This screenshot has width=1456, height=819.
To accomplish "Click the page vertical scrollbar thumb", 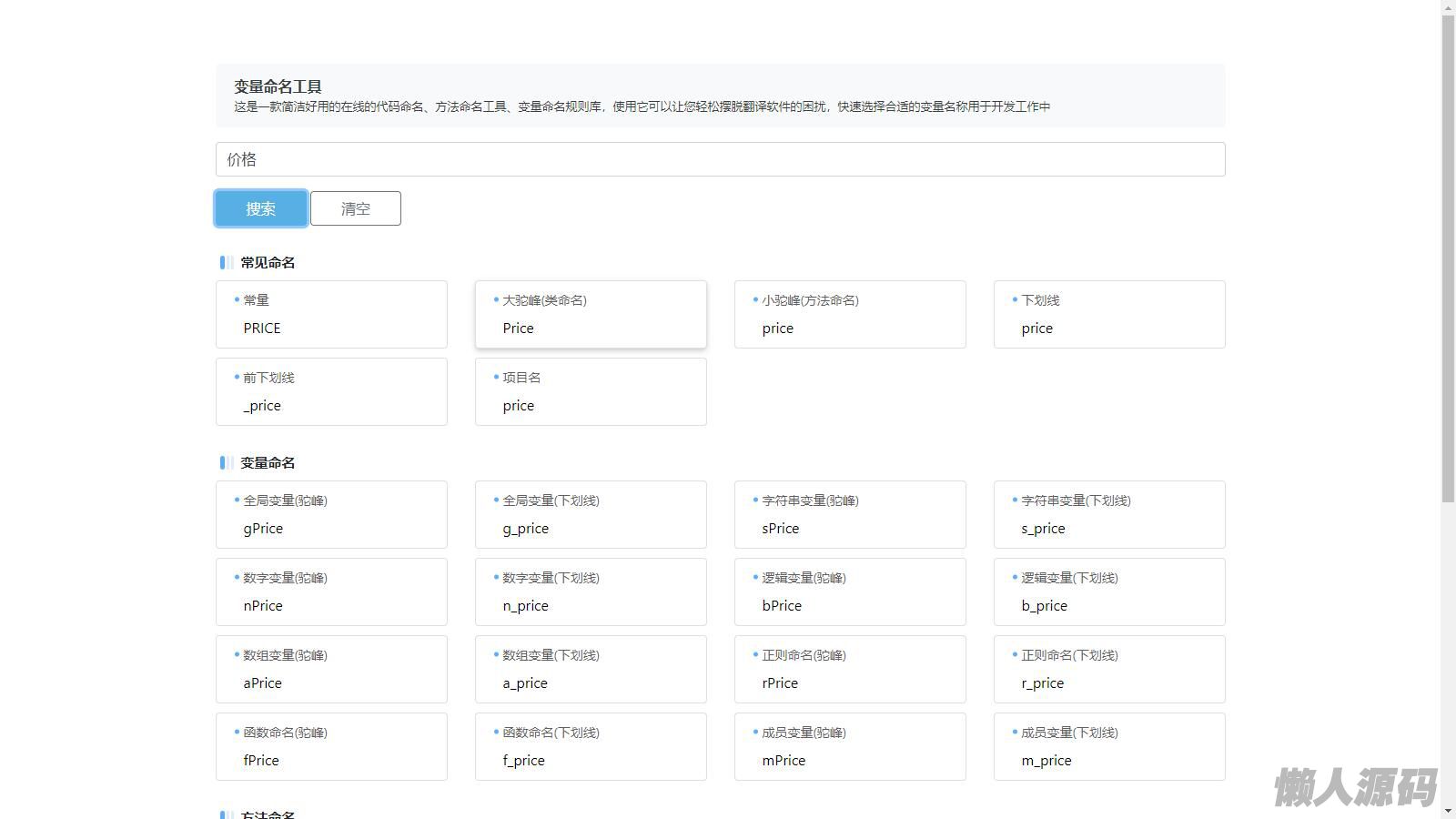I will point(1448,255).
